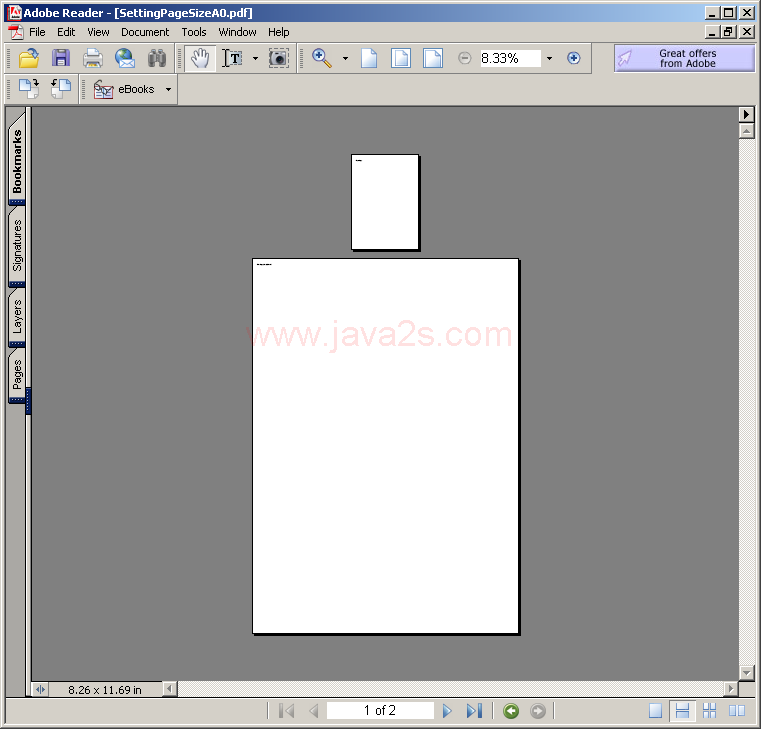Expand the Text Select tool dropdown arrow
Image resolution: width=761 pixels, height=729 pixels.
[255, 59]
